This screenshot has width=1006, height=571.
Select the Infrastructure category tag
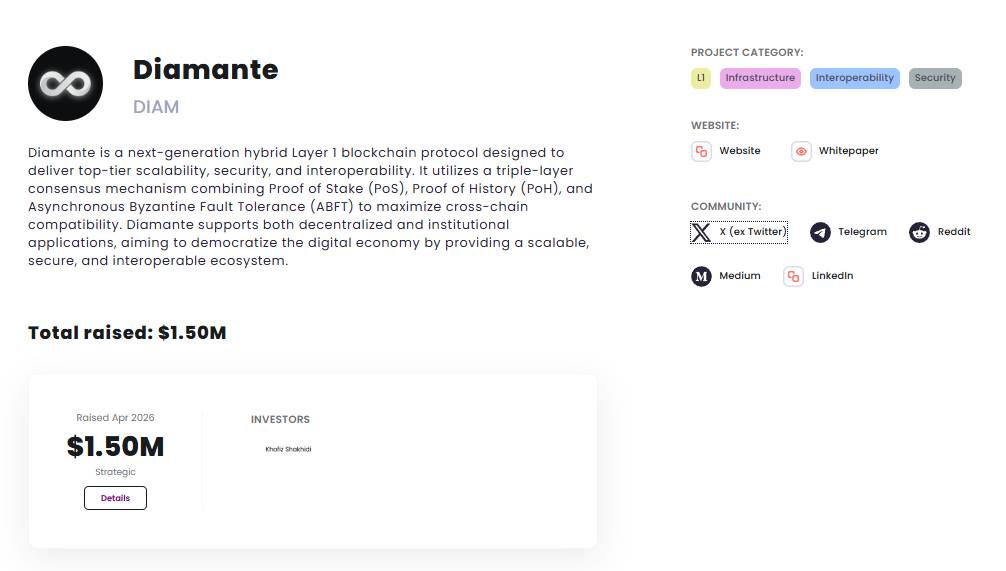tap(760, 78)
